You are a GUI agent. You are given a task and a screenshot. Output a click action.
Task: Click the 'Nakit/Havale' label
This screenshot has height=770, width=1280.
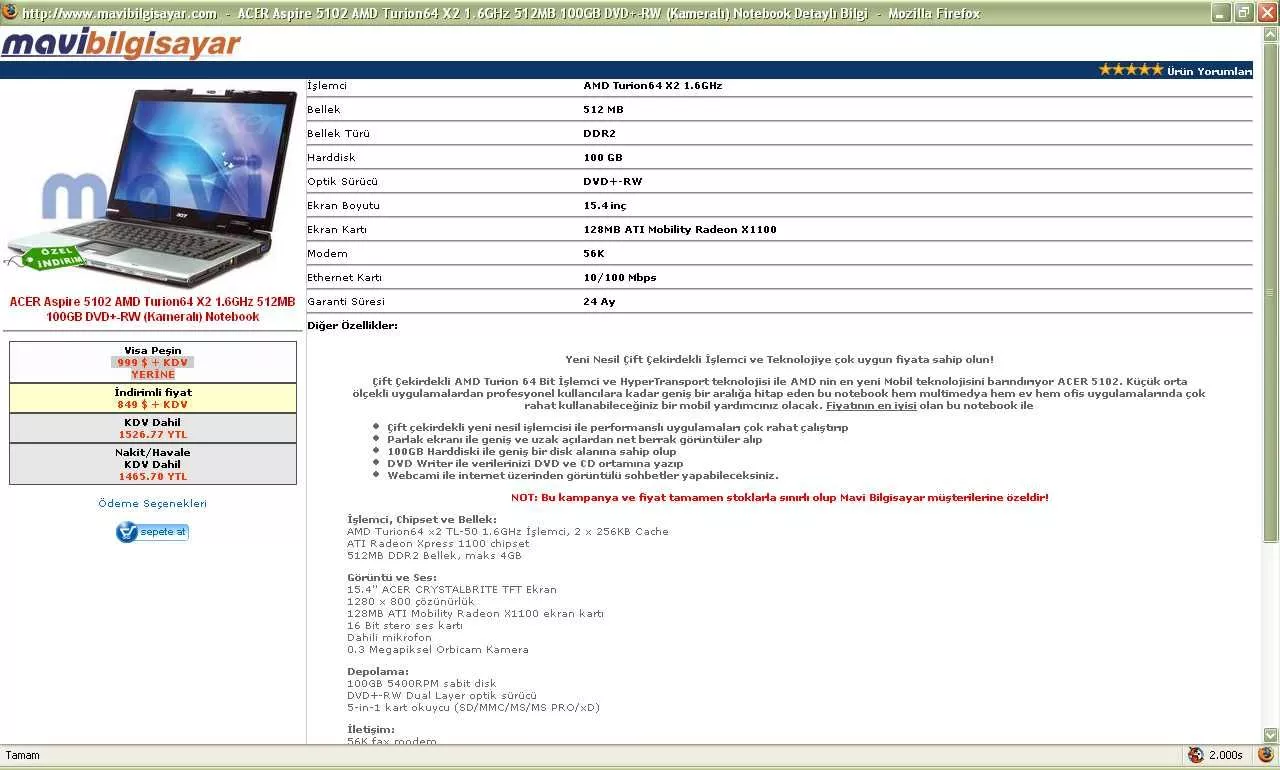pyautogui.click(x=153, y=452)
